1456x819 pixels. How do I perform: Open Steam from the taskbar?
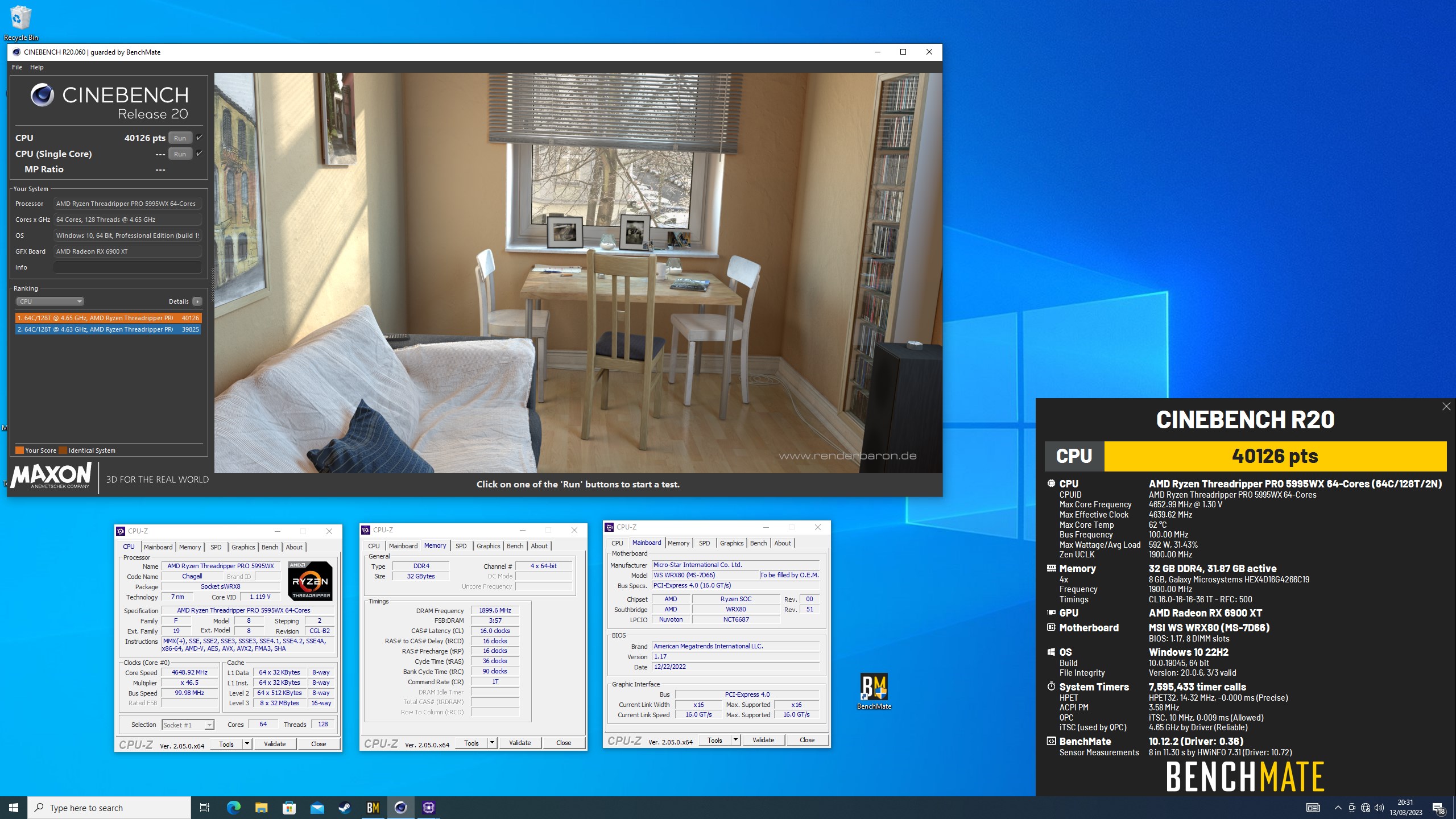[345, 808]
